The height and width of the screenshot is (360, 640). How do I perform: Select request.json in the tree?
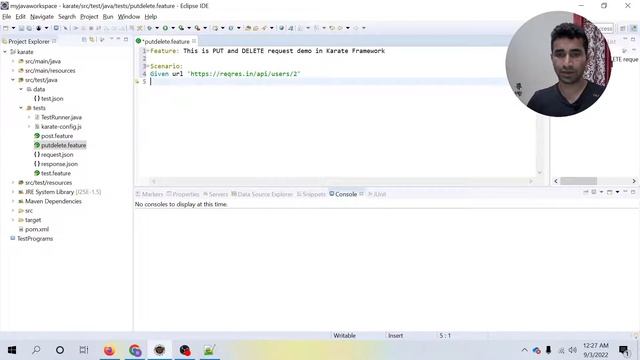(x=57, y=155)
